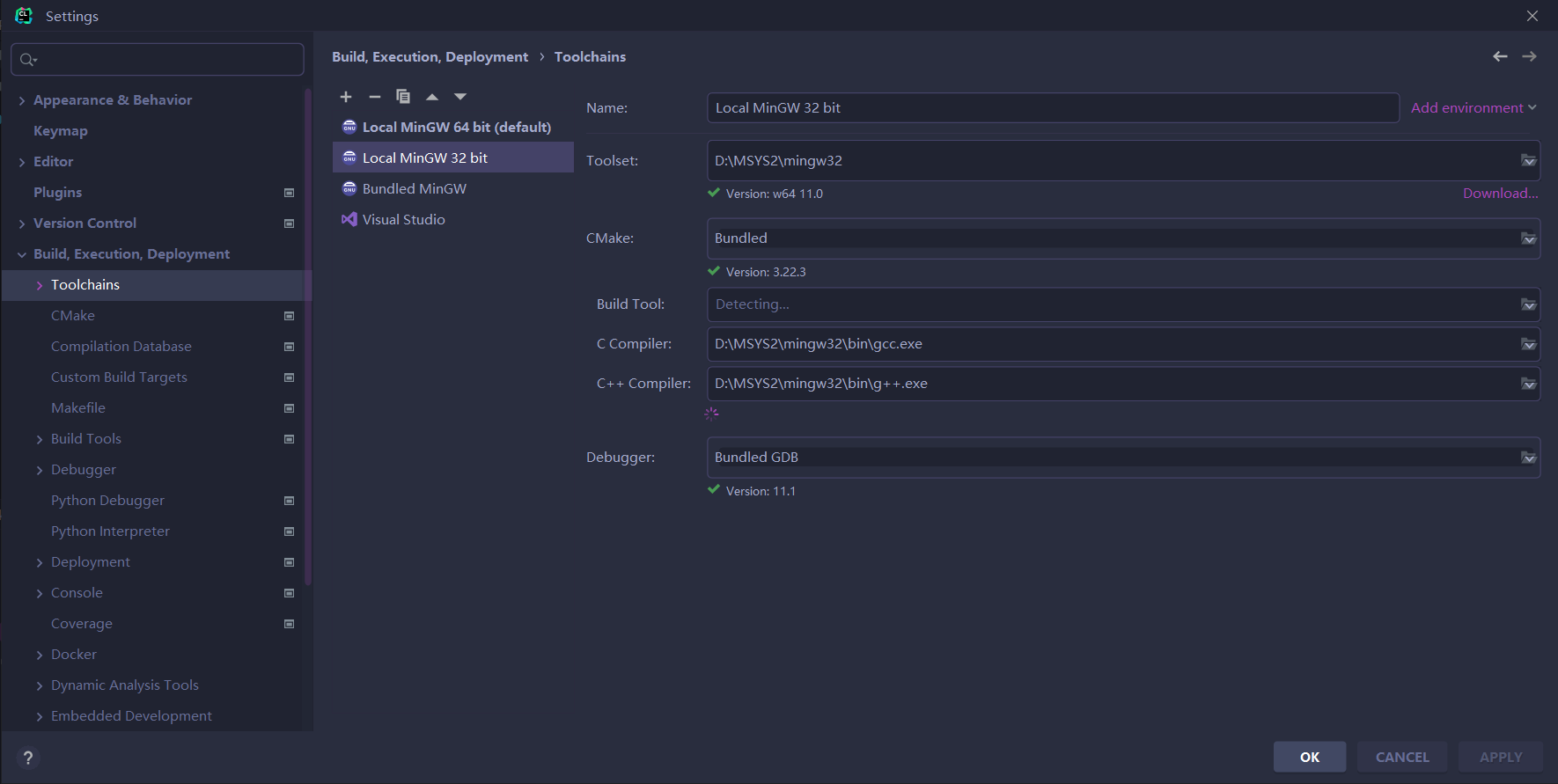
Task: Click 'Version: 3.22.3' CMake status text
Action: point(766,273)
